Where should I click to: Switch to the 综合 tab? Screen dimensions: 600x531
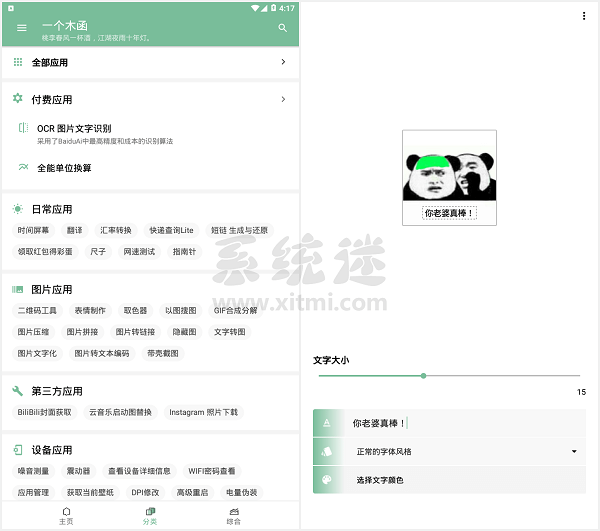[x=233, y=516]
